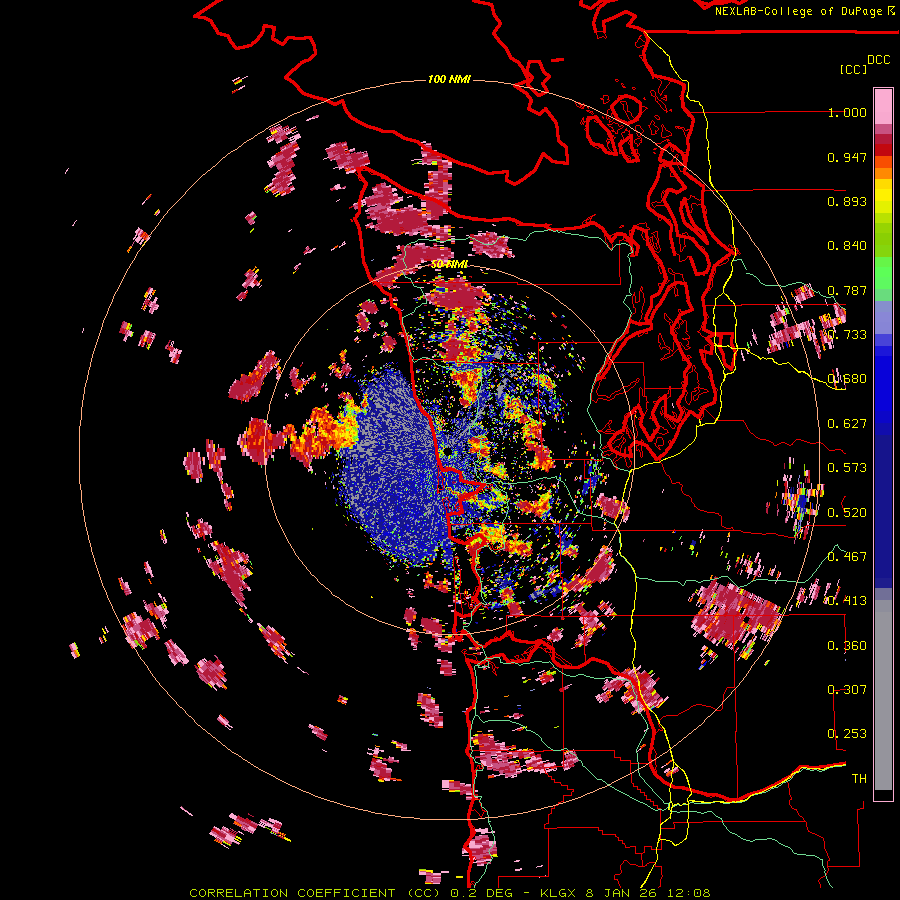Select the DCC product label
Viewport: 900px width, 900px height.
pos(878,60)
